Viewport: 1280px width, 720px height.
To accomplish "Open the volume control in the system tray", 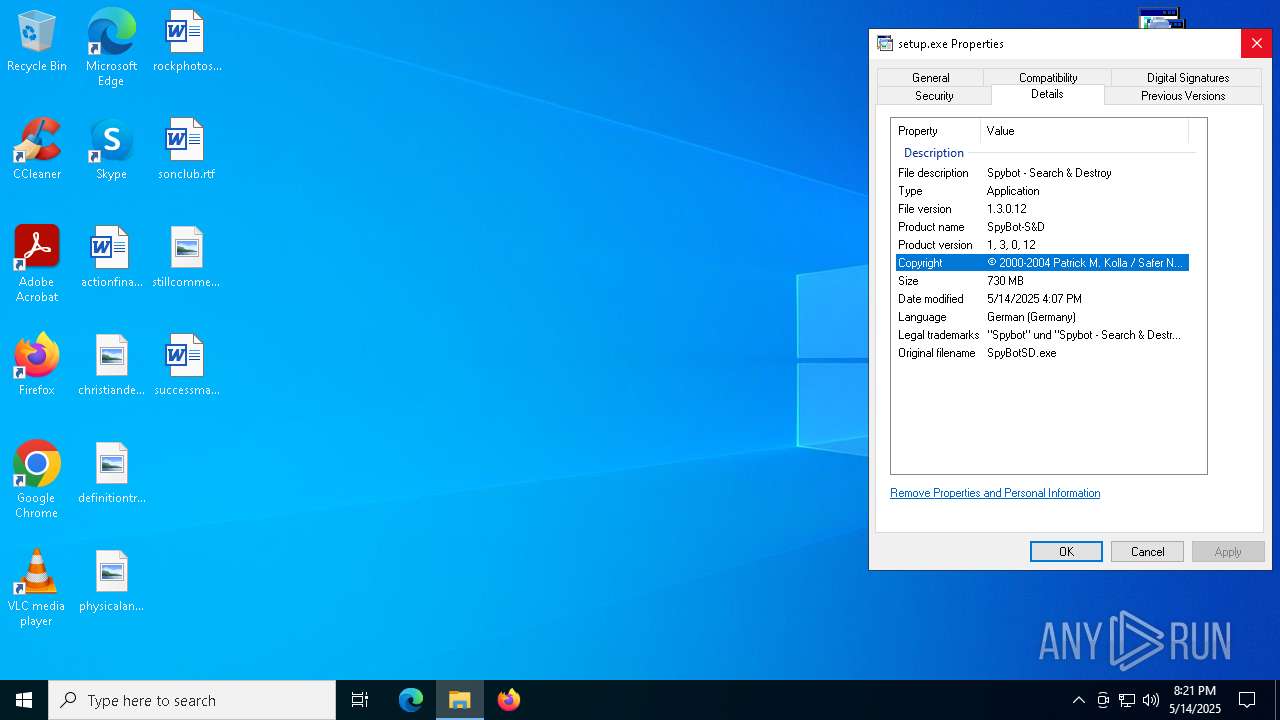I will tap(1150, 700).
